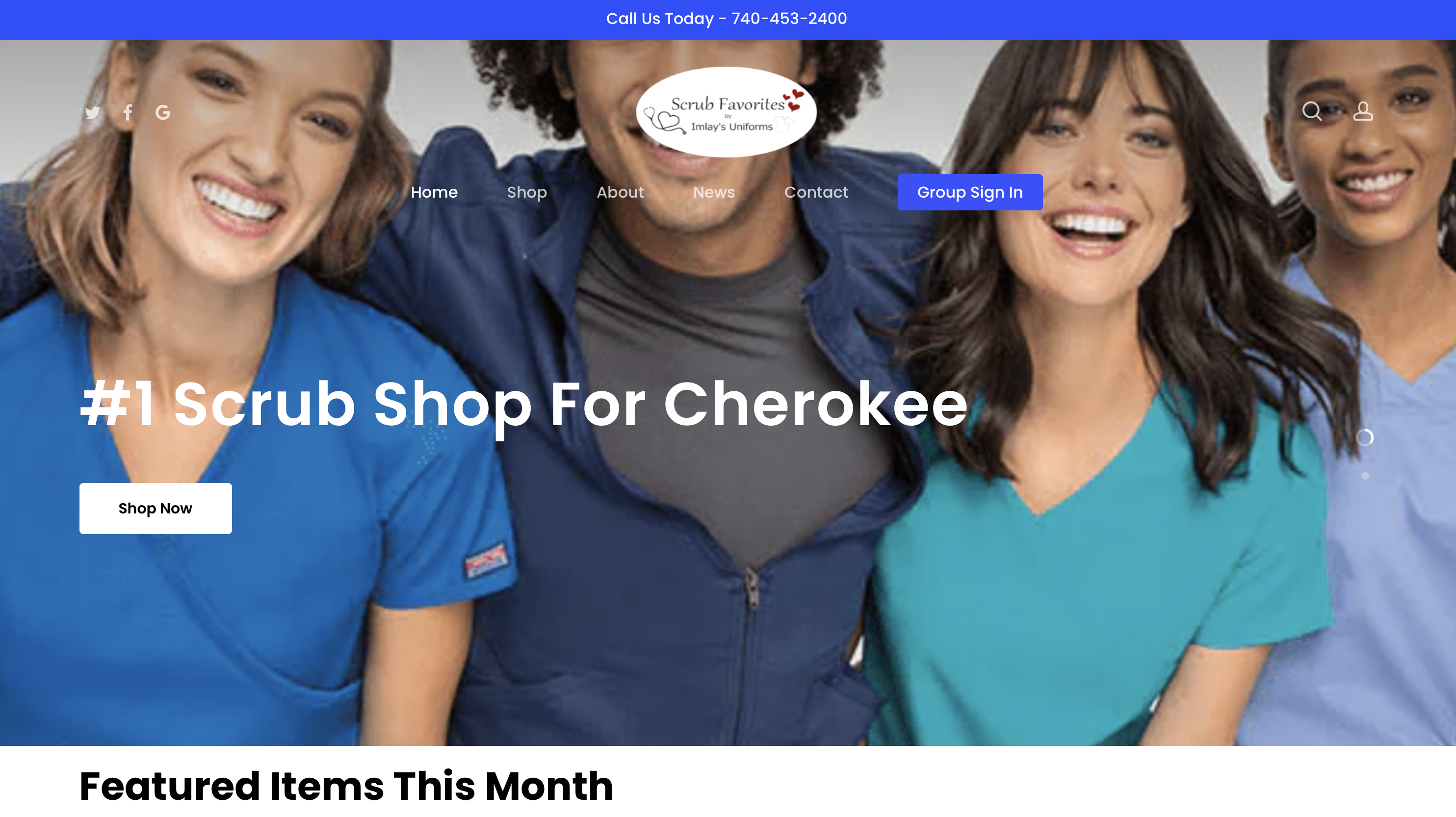This screenshot has width=1456, height=817.
Task: Visit the Facebook page icon
Action: click(128, 112)
